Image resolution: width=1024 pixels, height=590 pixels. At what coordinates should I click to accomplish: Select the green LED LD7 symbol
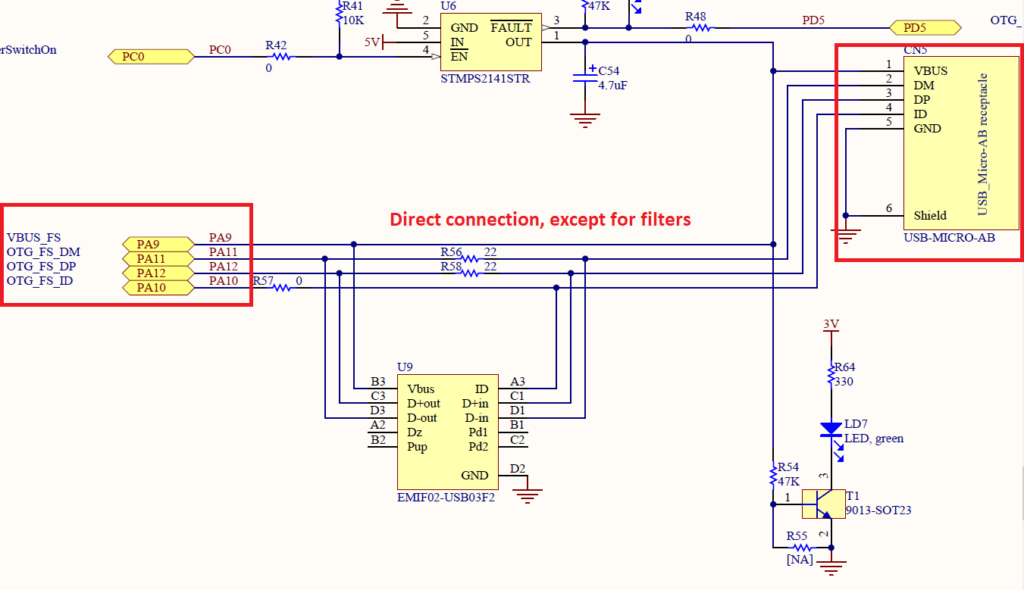point(830,430)
